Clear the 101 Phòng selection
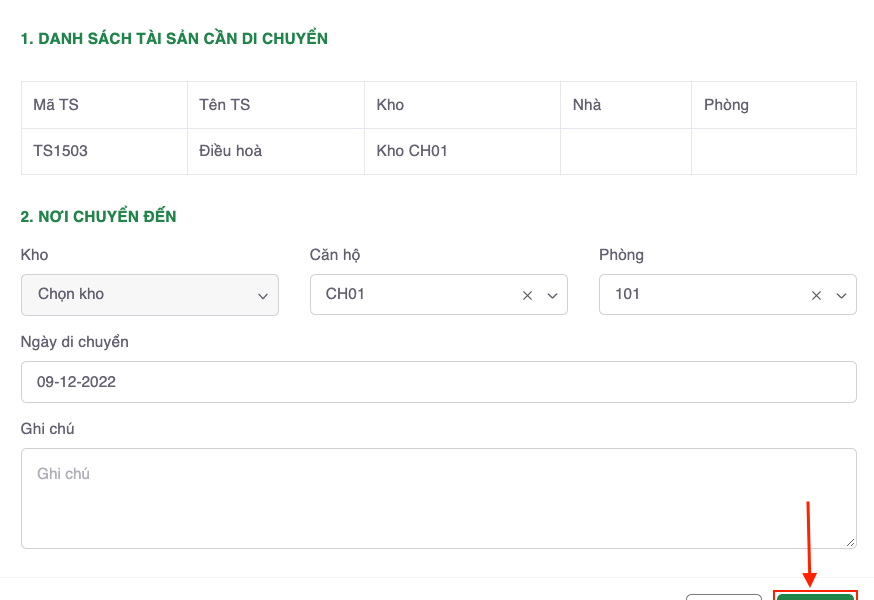Screen dimensions: 874x600 point(816,296)
